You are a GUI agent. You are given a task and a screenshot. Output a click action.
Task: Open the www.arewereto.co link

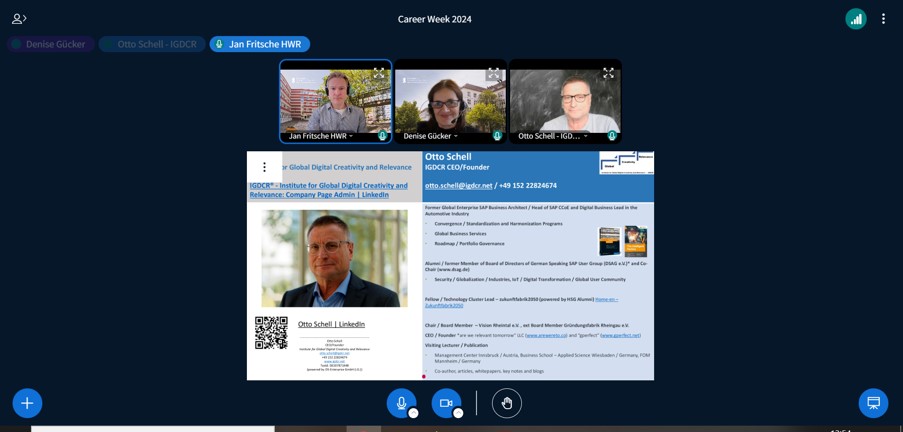coord(547,335)
